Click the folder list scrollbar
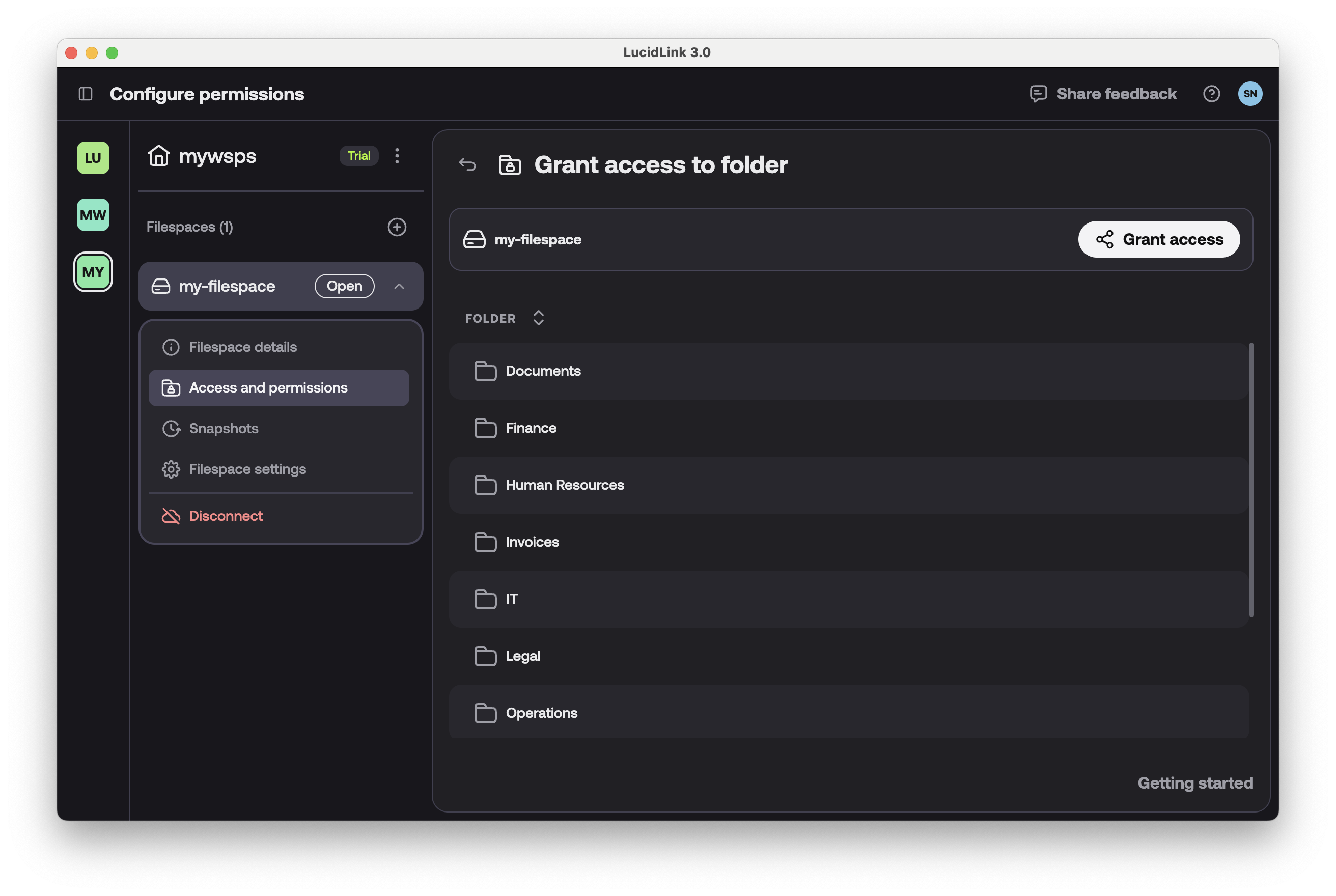The height and width of the screenshot is (896, 1336). (x=1251, y=480)
